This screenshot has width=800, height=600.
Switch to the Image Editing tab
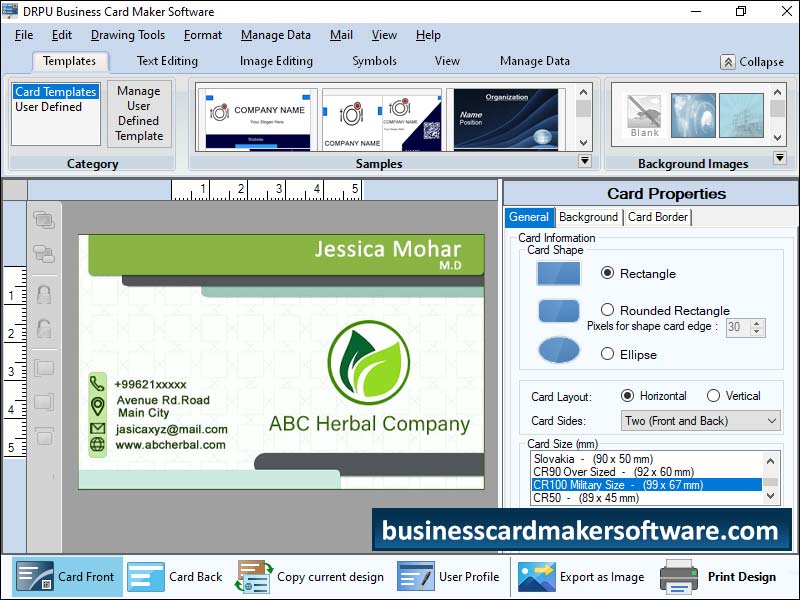point(276,61)
